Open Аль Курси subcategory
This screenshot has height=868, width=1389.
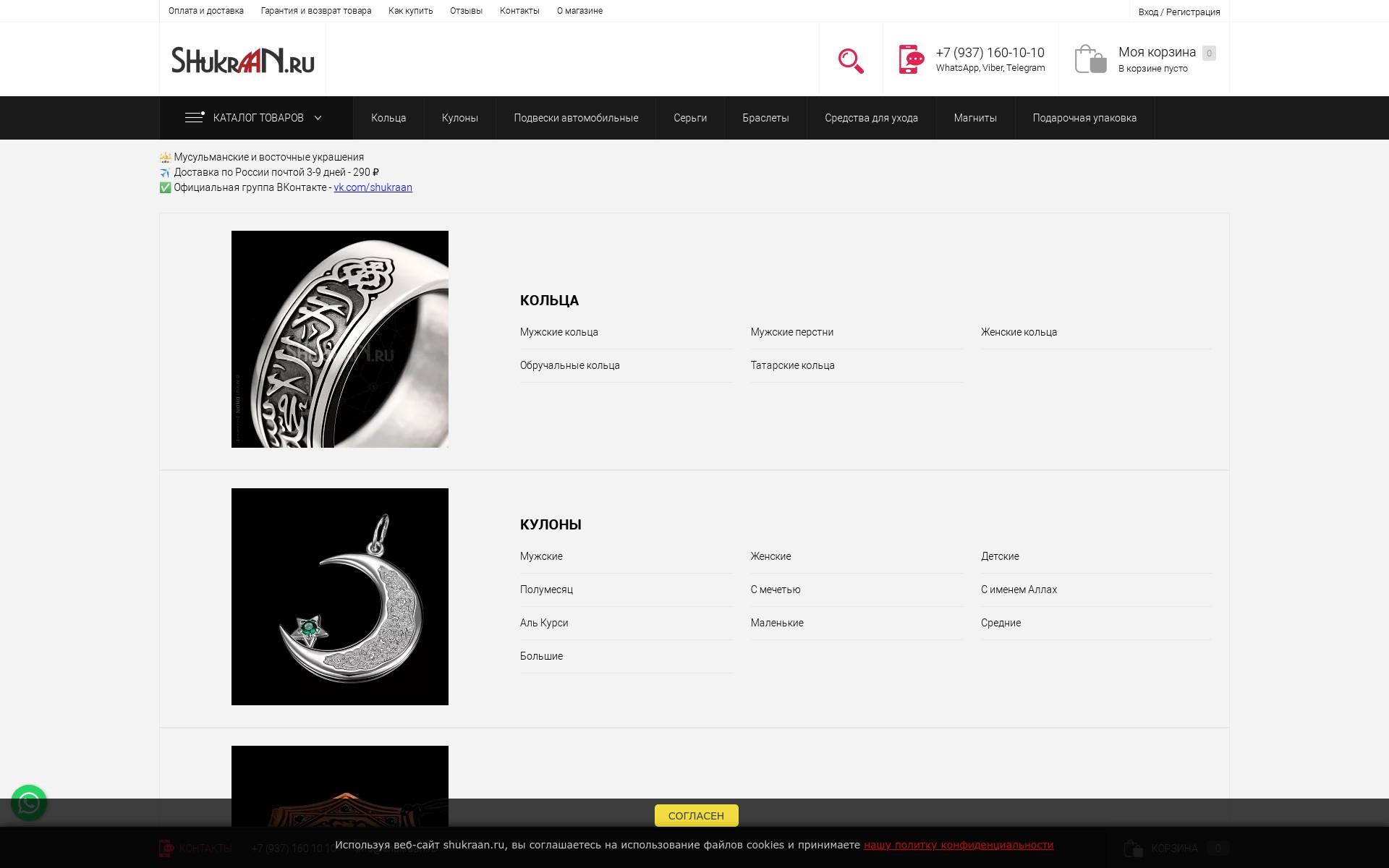click(544, 623)
